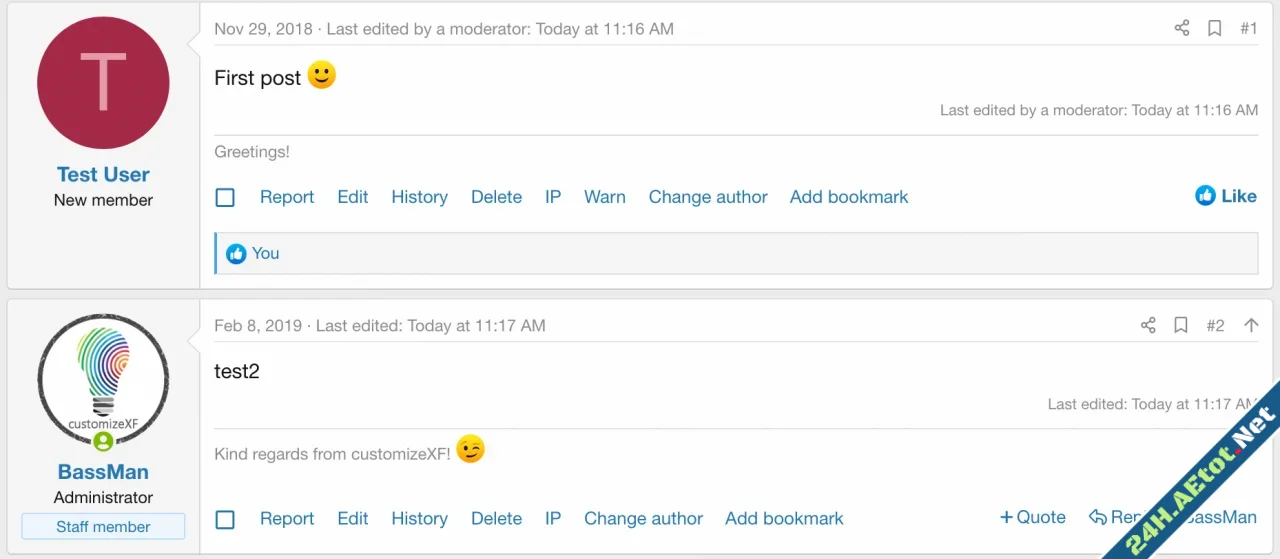The image size is (1280, 559).
Task: Like the first post
Action: [1226, 196]
